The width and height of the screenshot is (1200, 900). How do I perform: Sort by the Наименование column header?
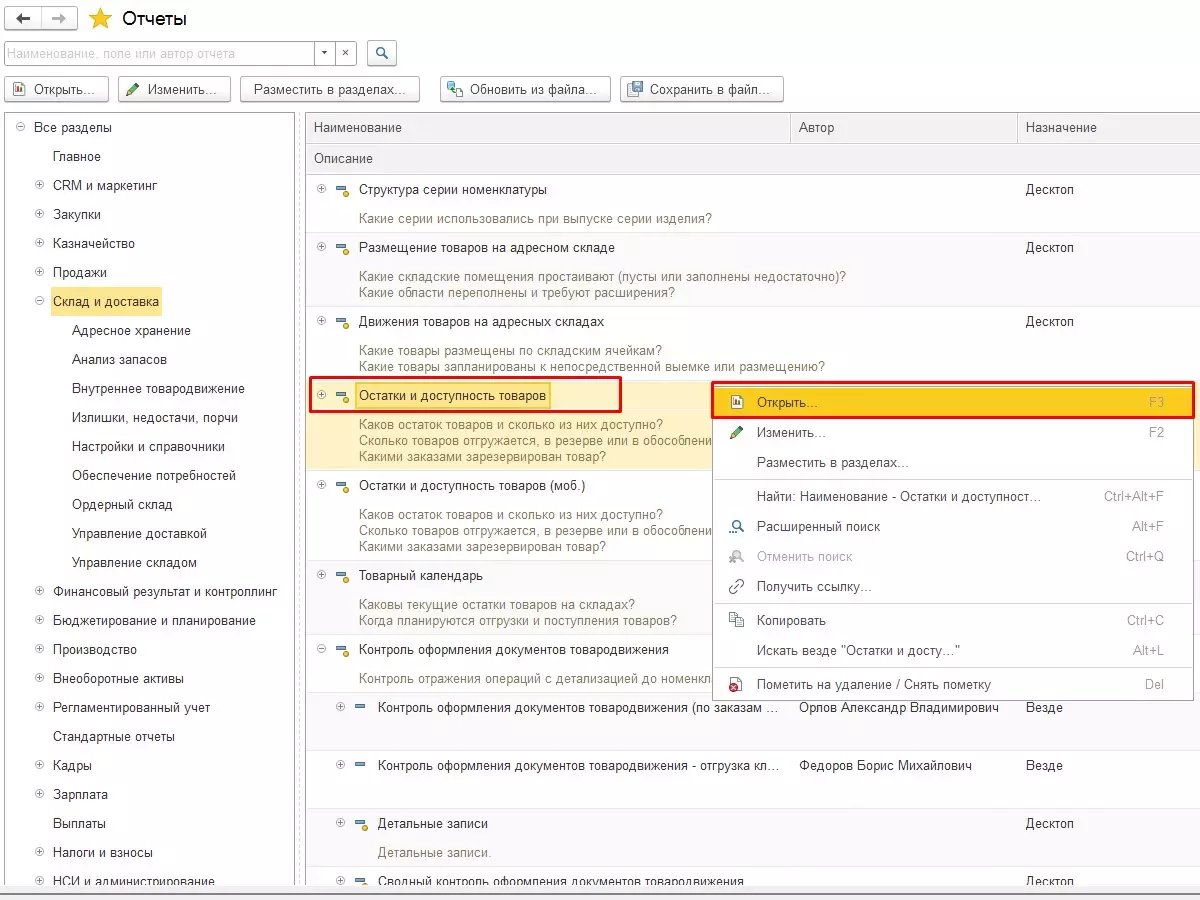coord(548,128)
